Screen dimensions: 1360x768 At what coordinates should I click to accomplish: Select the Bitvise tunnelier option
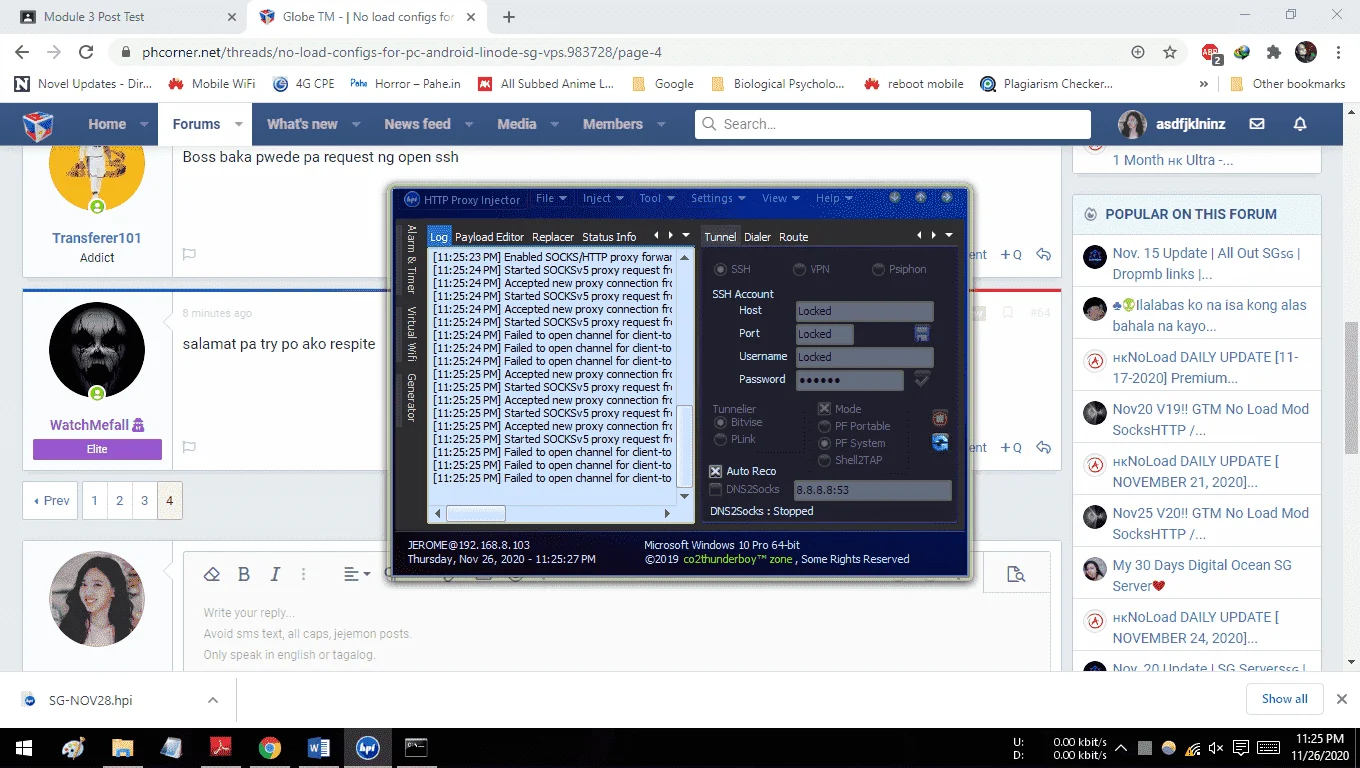720,423
